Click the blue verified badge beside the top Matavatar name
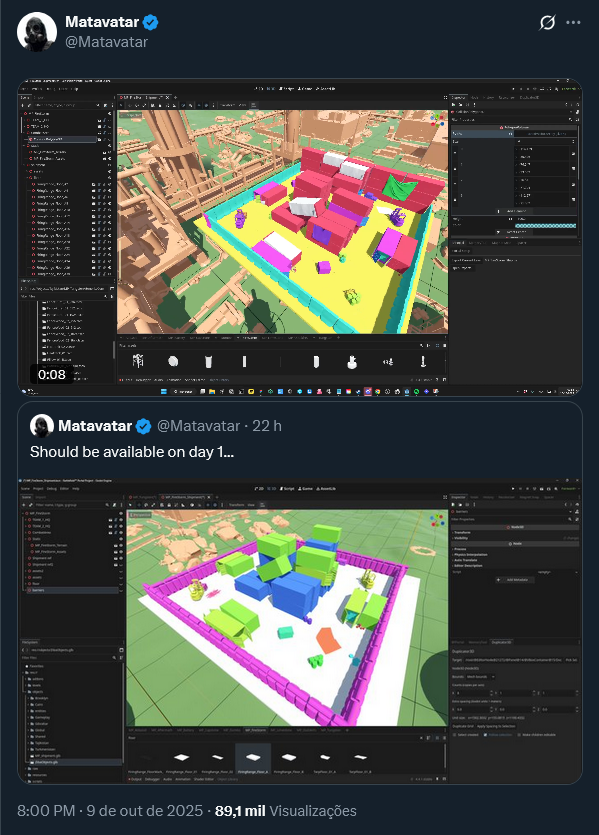 [151, 22]
